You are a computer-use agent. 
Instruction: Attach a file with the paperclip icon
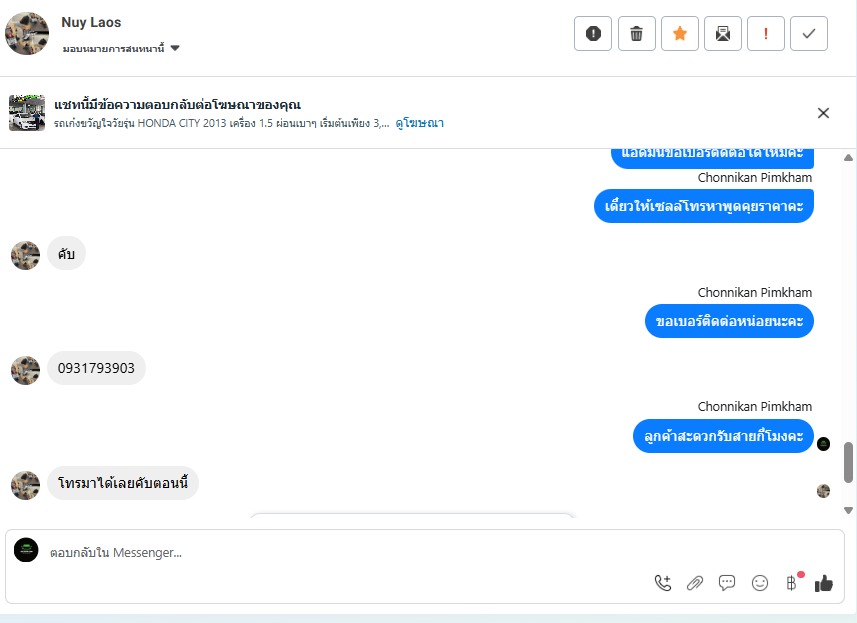pos(695,583)
